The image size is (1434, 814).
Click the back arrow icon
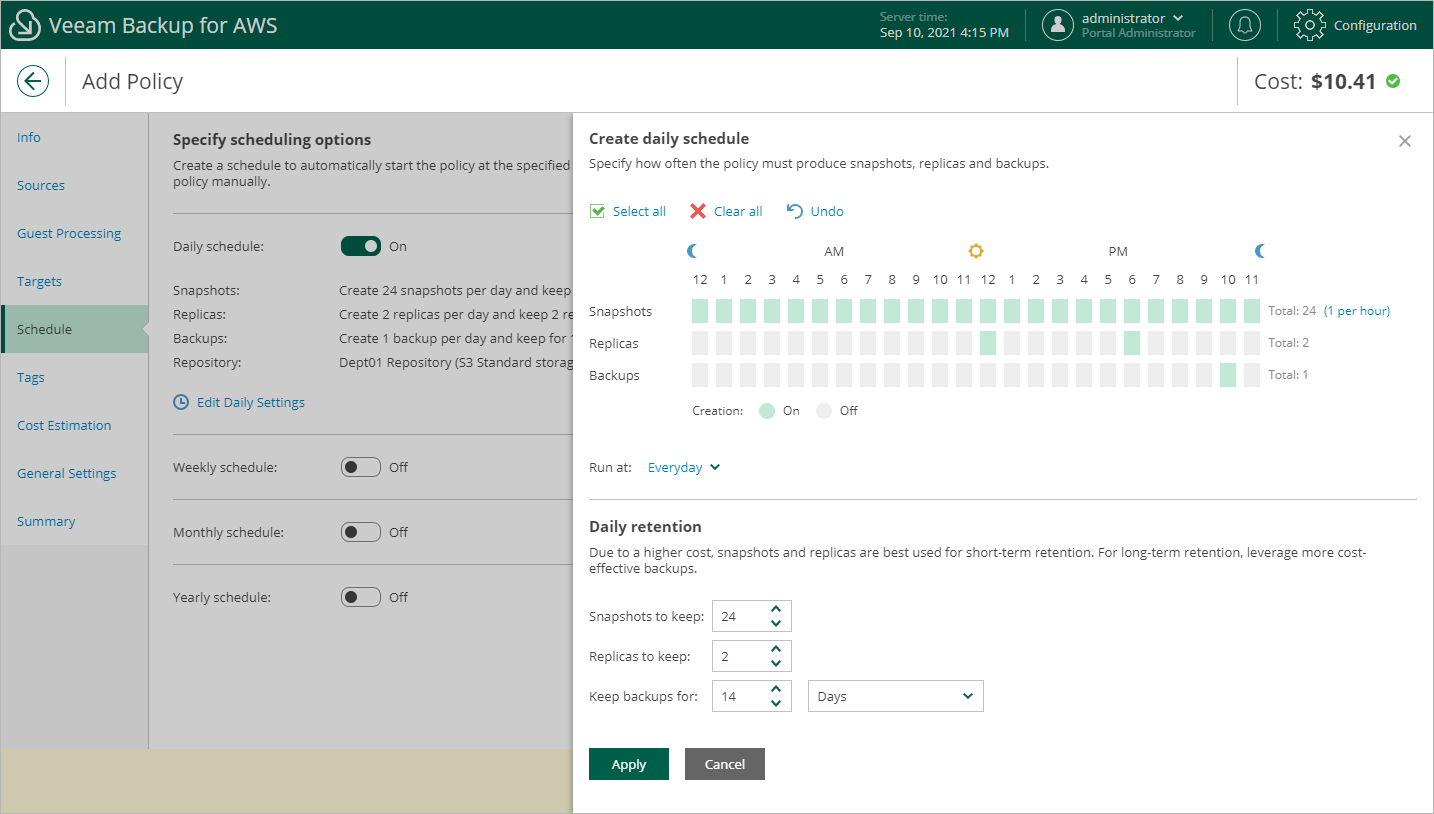33,81
